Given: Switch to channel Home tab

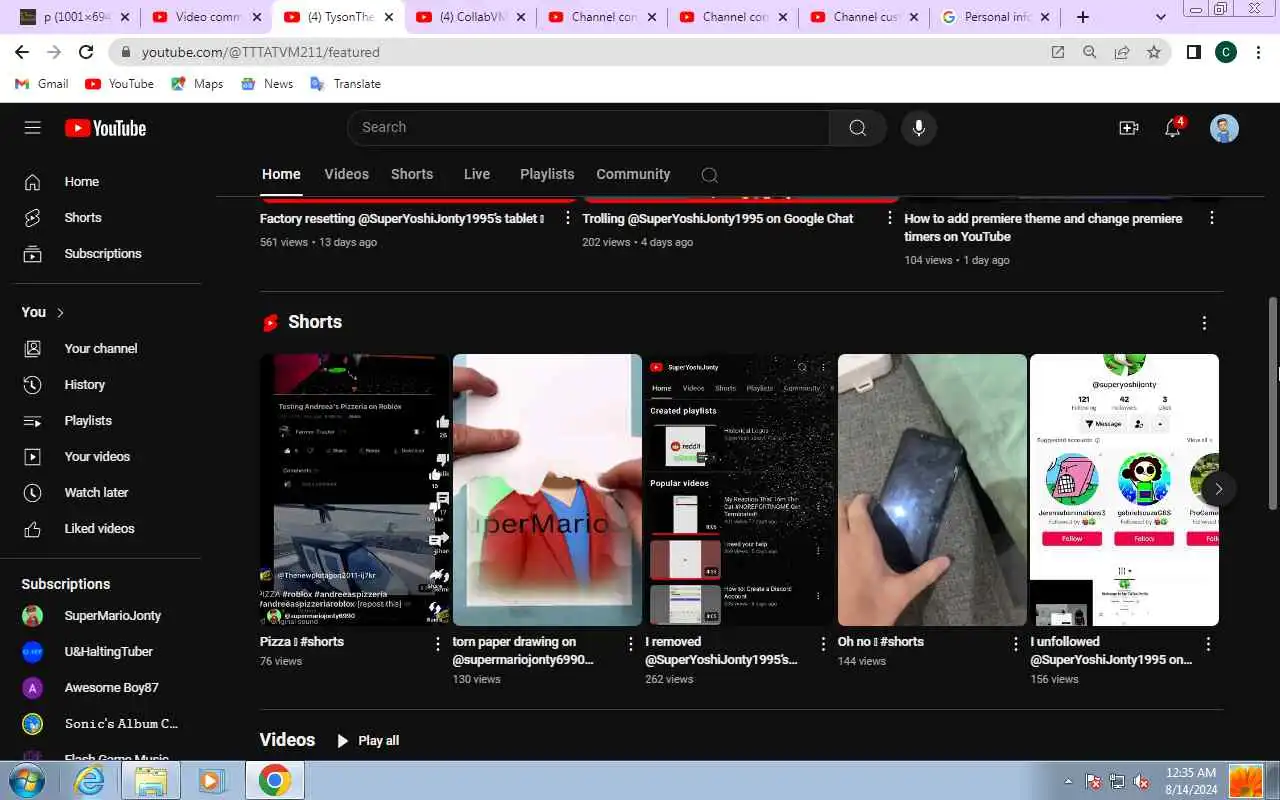Looking at the screenshot, I should coord(281,174).
